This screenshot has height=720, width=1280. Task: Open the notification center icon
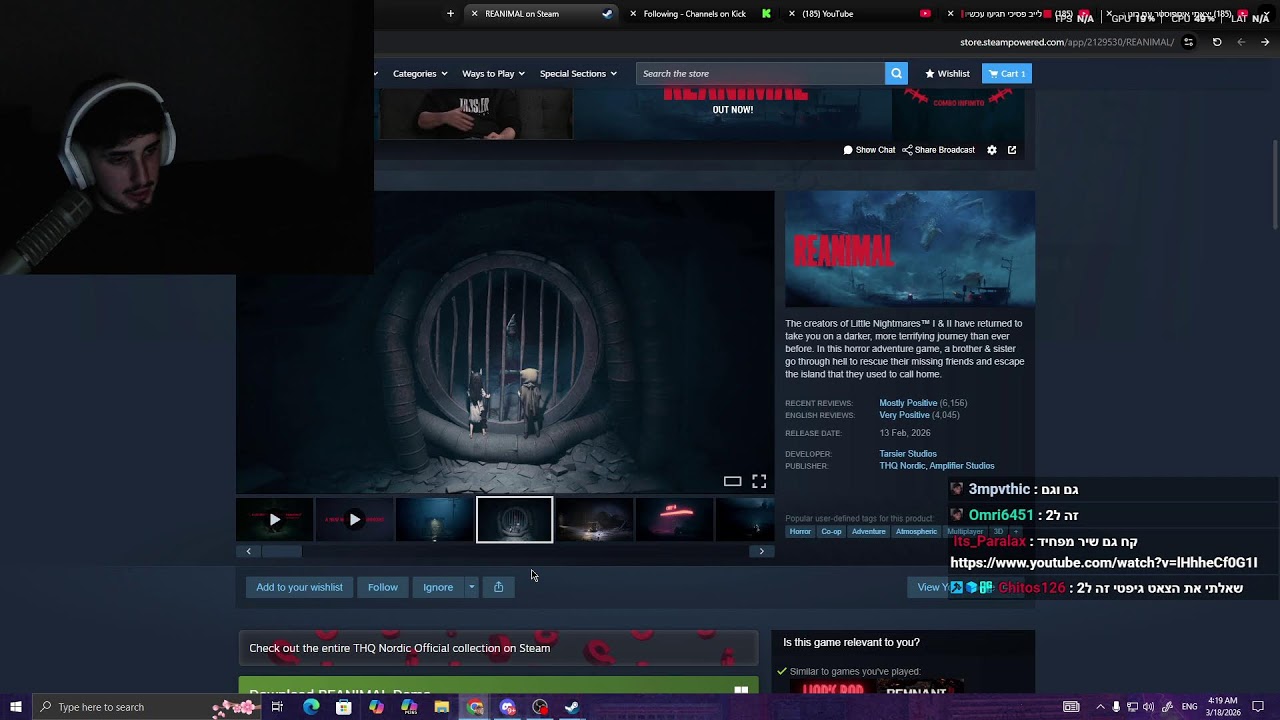click(1259, 707)
